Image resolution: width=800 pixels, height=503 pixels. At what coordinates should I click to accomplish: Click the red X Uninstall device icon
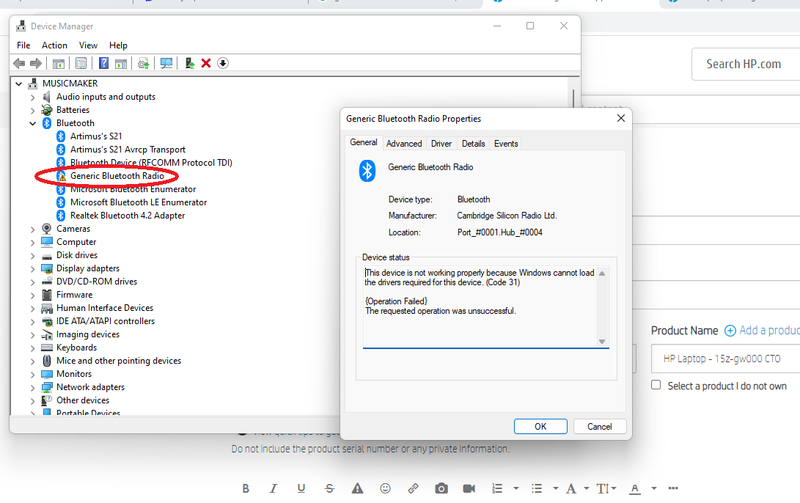(206, 63)
